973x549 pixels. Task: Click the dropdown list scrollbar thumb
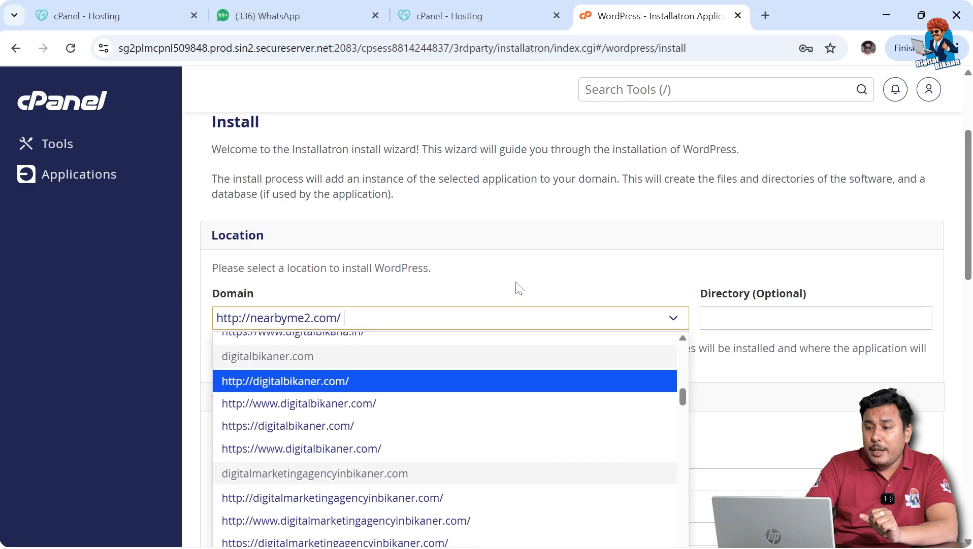683,397
